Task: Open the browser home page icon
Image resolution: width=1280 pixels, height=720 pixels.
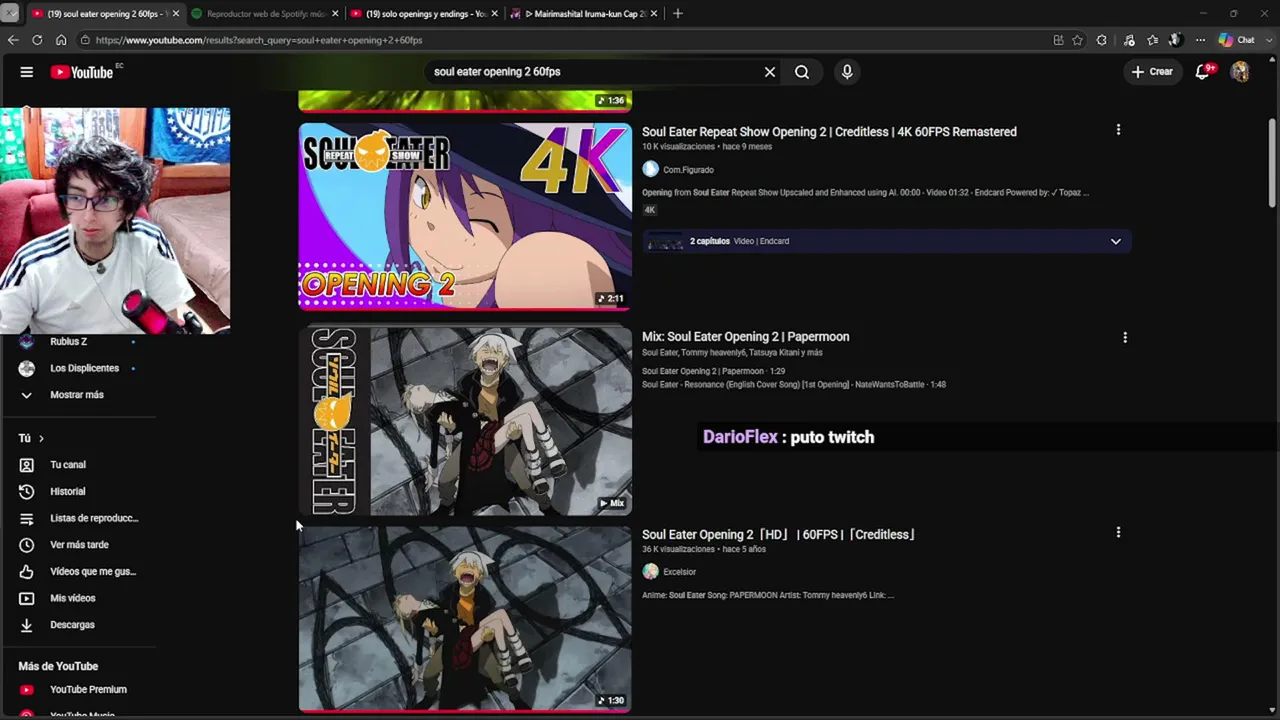Action: [x=61, y=40]
